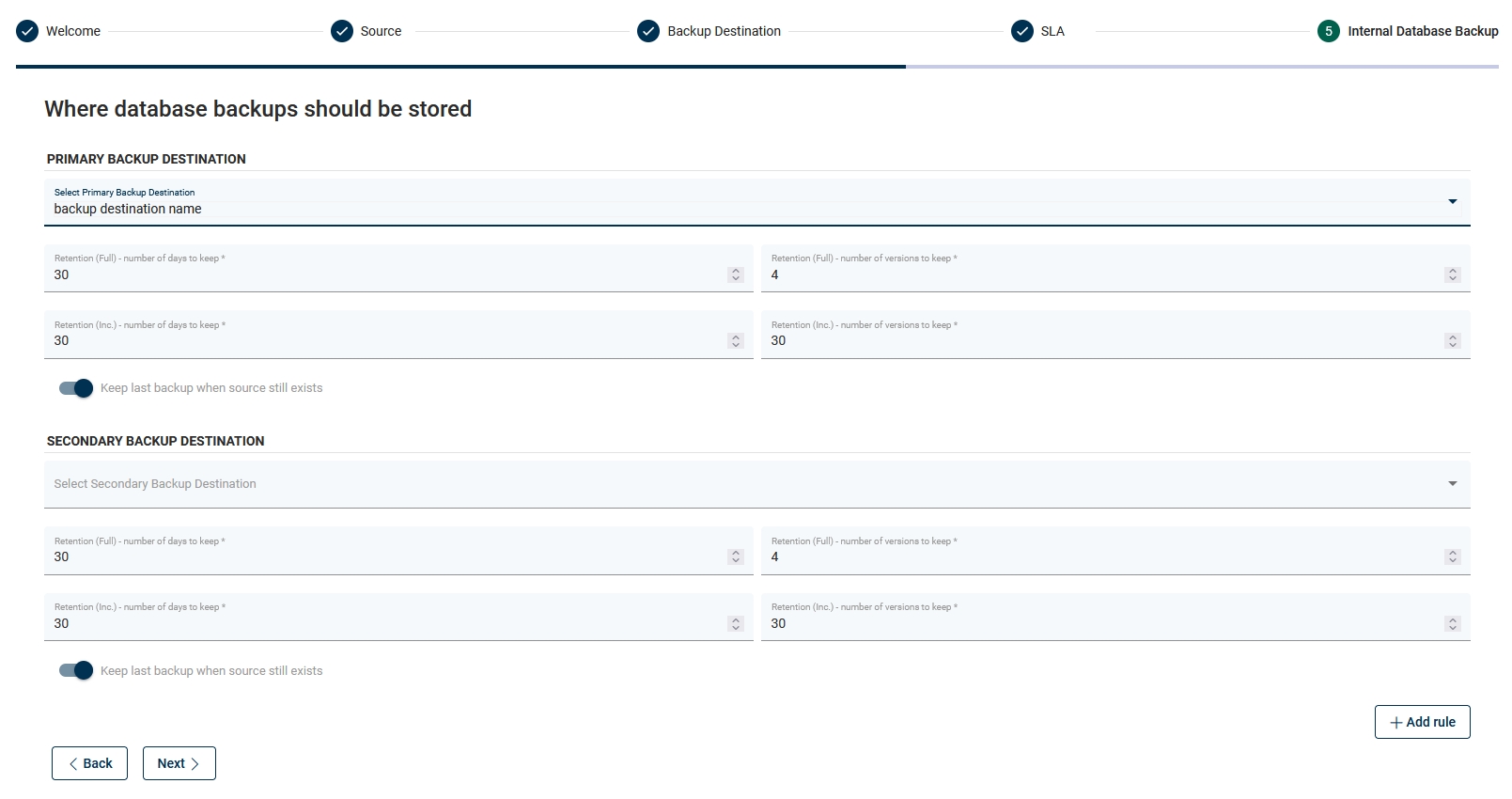
Task: Click the Source step checkmark icon
Action: pos(342,31)
